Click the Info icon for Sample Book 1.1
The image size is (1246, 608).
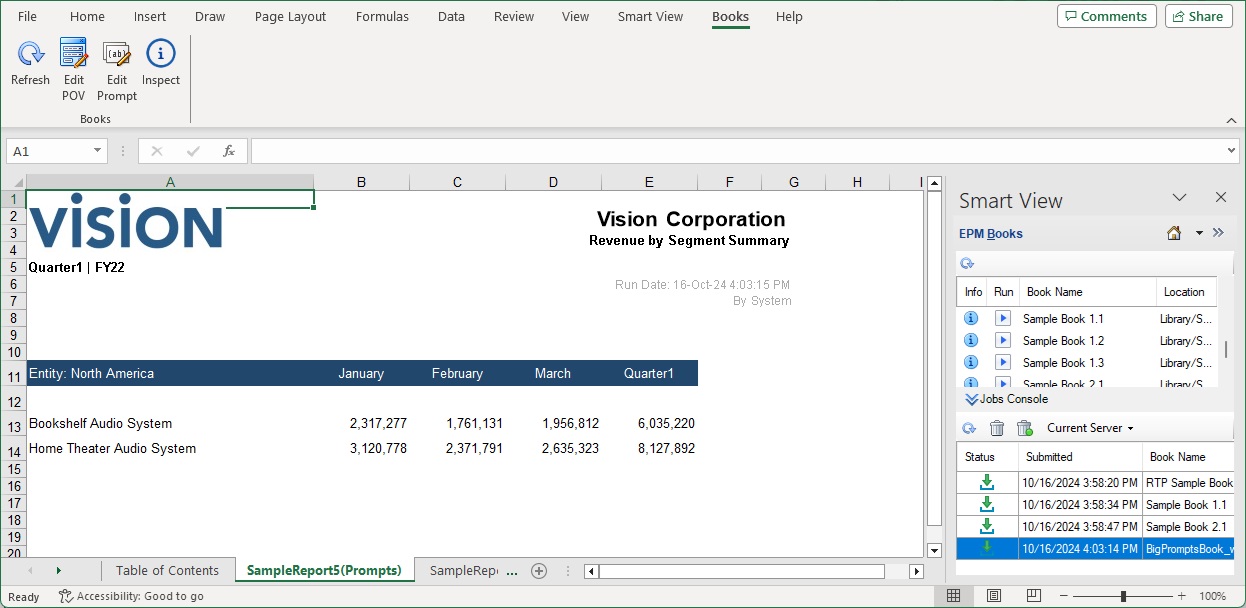970,318
